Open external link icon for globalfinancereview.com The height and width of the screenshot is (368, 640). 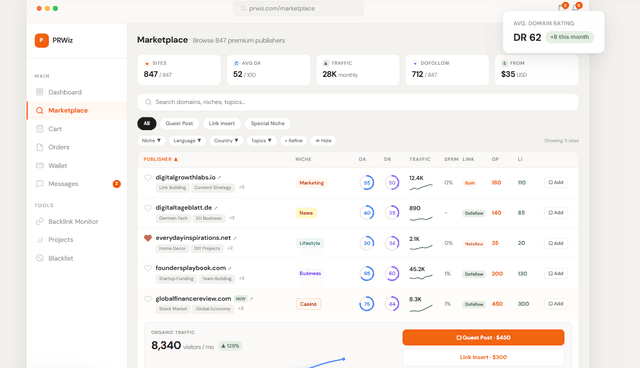click(x=251, y=299)
